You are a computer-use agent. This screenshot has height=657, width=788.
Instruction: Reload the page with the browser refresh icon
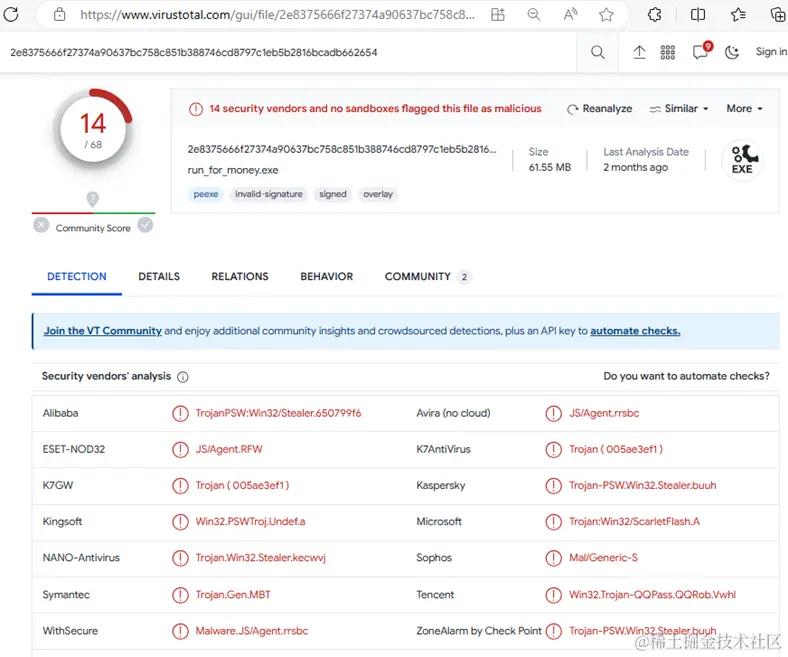tap(11, 14)
